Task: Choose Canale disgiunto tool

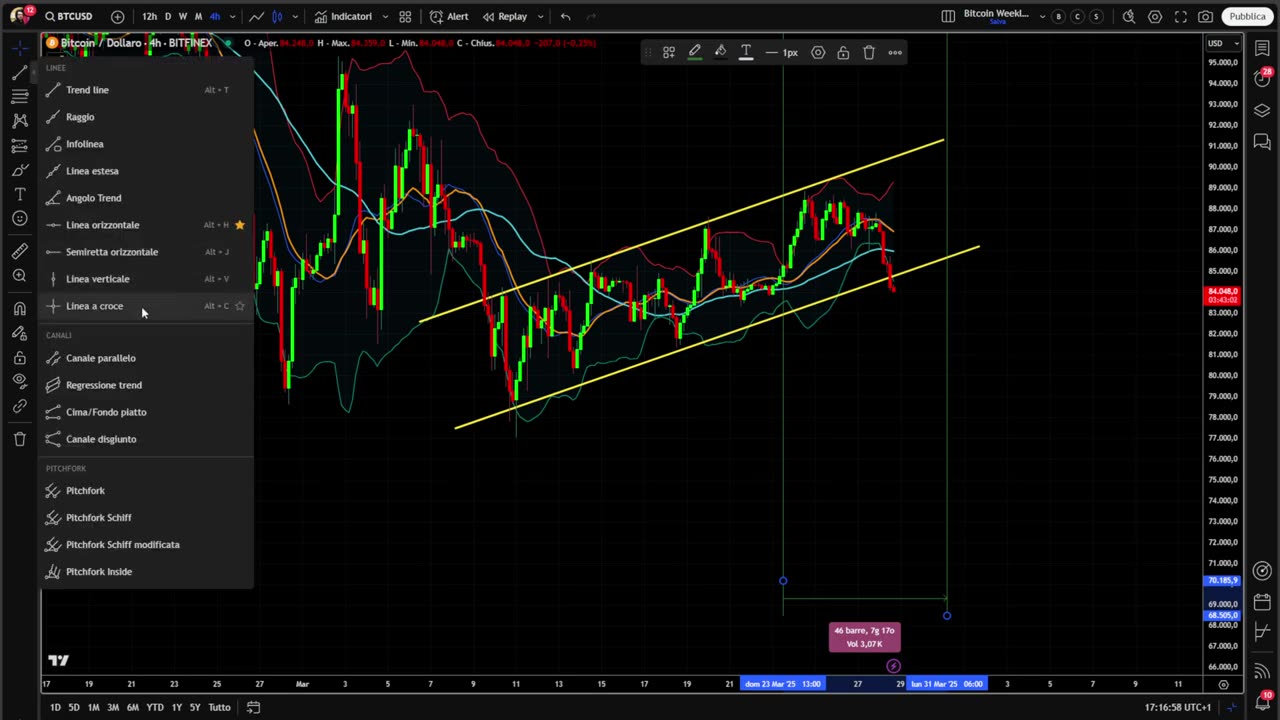Action: click(147, 439)
